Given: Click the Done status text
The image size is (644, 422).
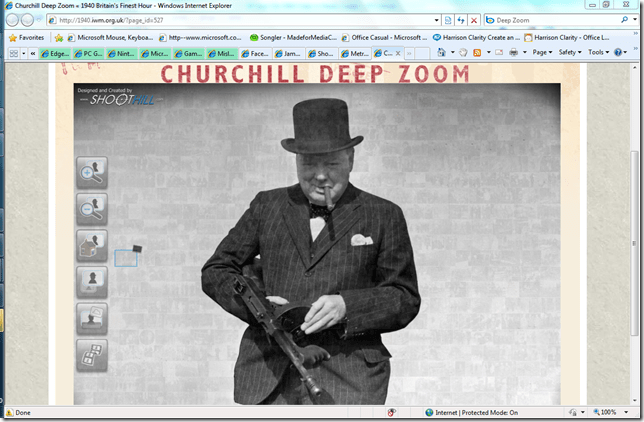Looking at the screenshot, I should pyautogui.click(x=23, y=413).
